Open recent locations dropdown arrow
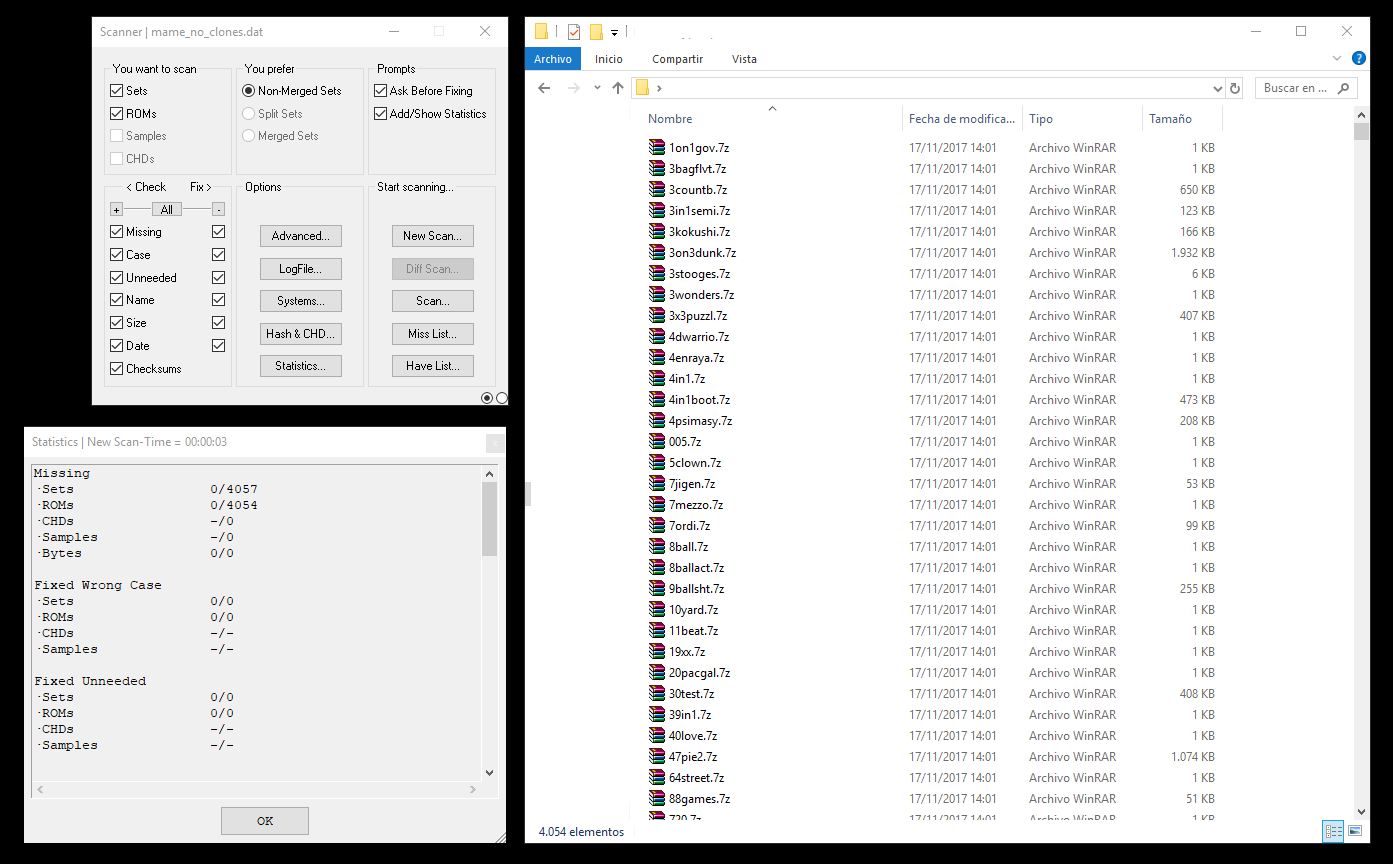Image resolution: width=1393 pixels, height=864 pixels. (597, 88)
